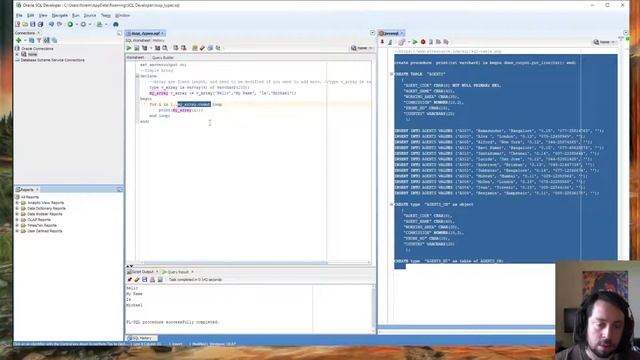
Task: Close the Reports panel tab
Action: click(37, 189)
